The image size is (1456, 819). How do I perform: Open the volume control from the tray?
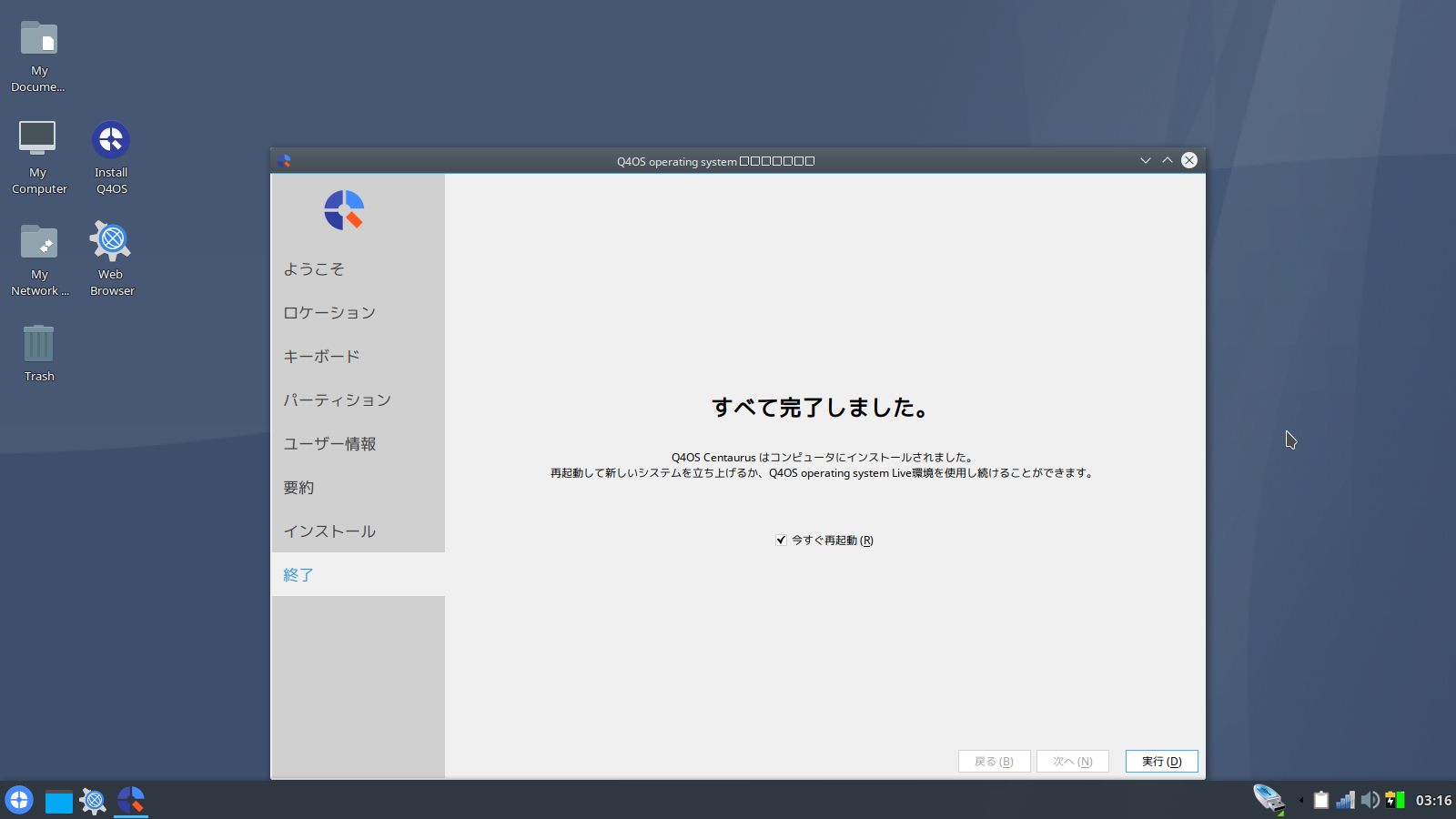pyautogui.click(x=1370, y=801)
